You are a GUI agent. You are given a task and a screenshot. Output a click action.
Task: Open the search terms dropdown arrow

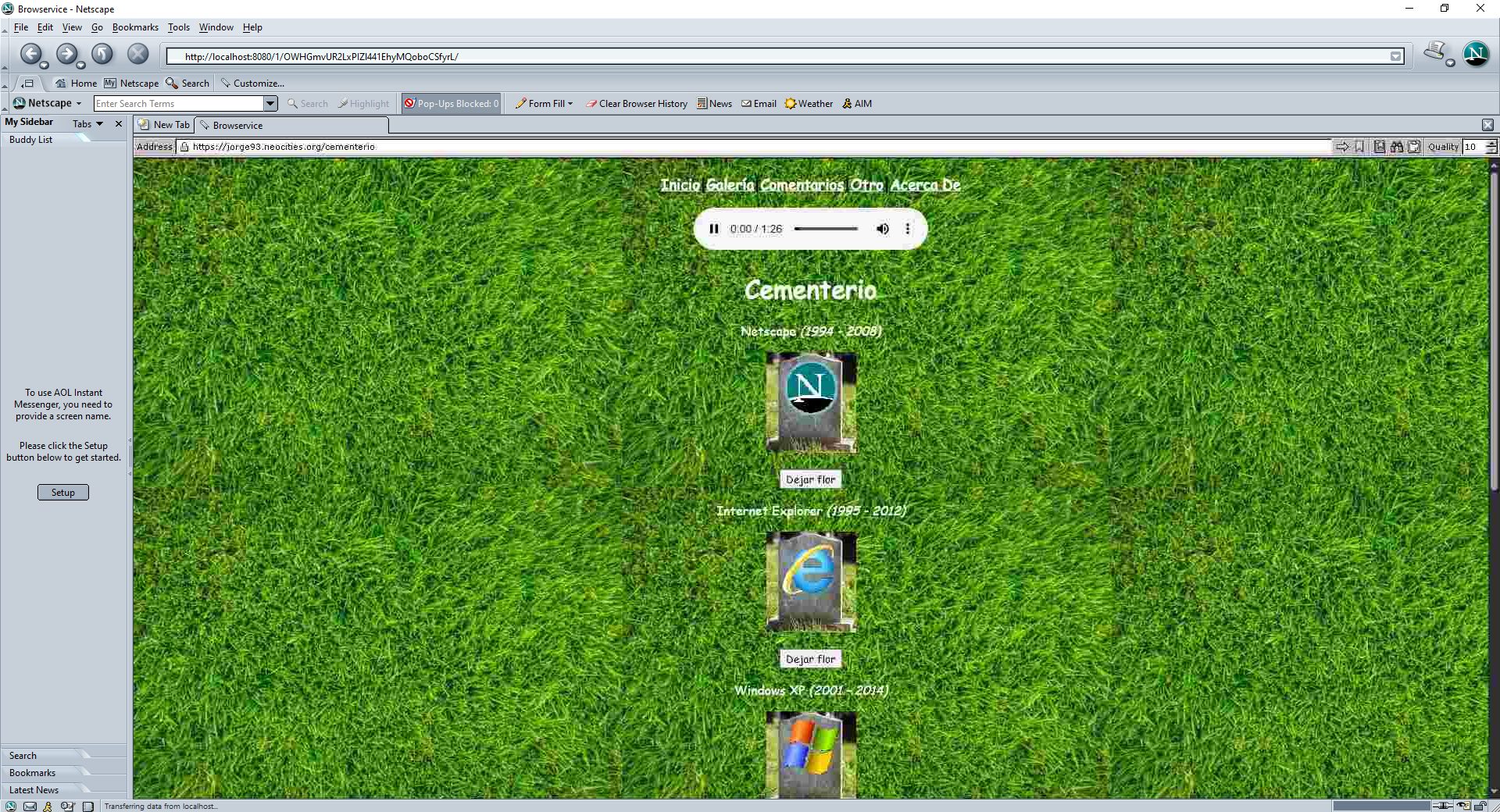coord(270,103)
